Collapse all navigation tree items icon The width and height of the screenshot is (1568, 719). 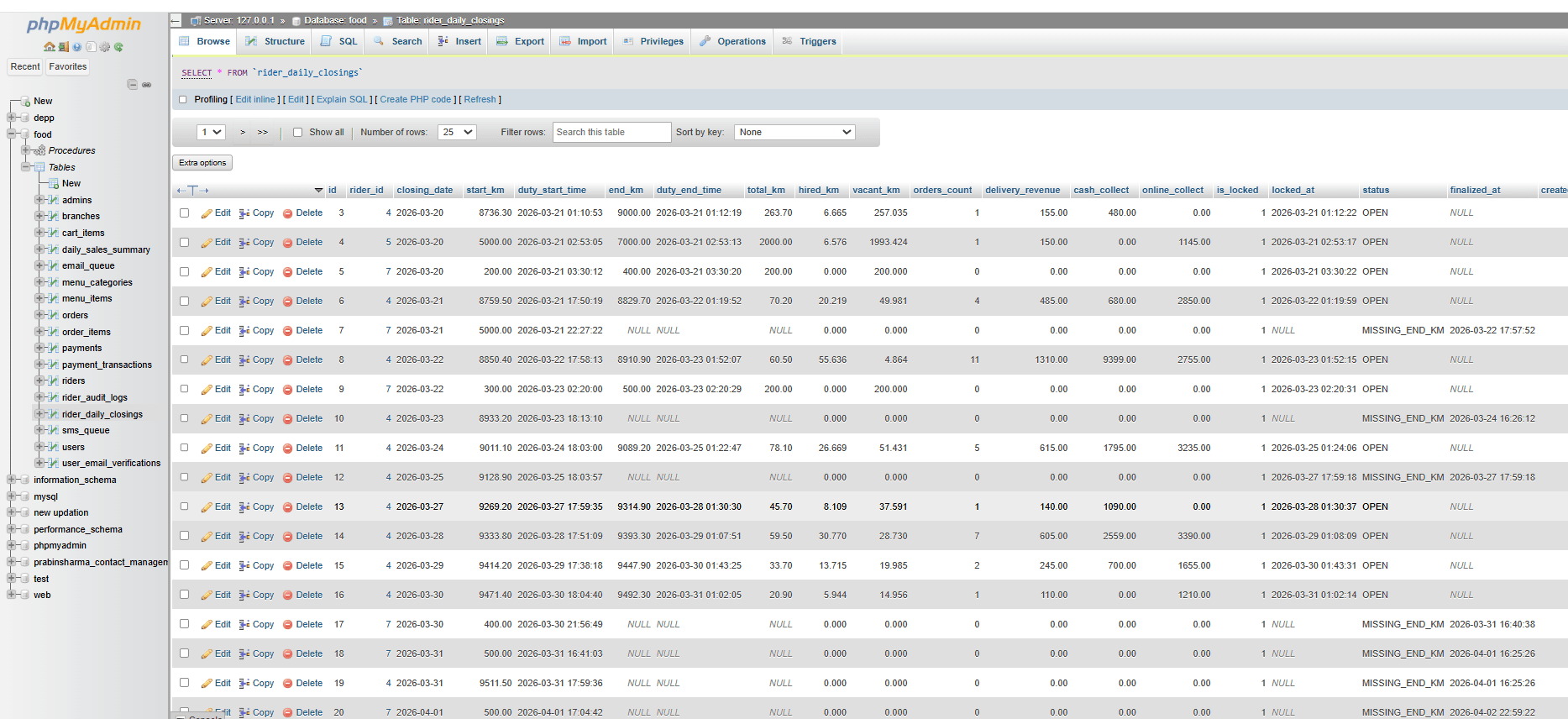point(132,84)
